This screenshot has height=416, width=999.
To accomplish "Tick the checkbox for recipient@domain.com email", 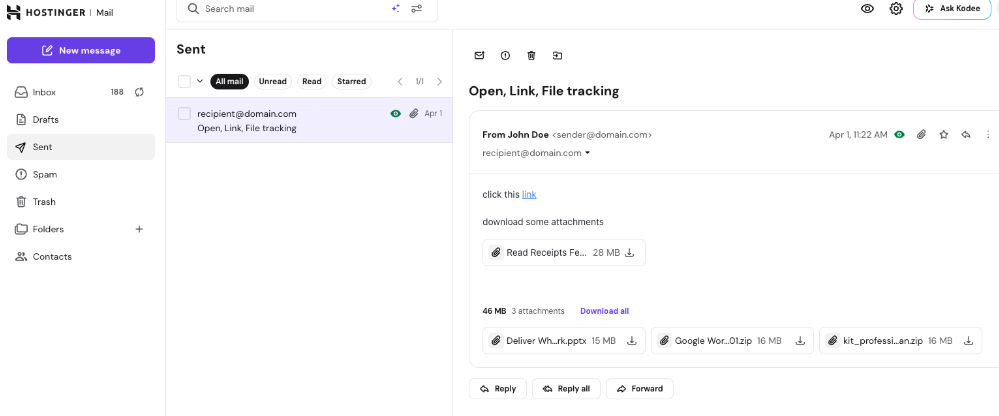I will [184, 114].
